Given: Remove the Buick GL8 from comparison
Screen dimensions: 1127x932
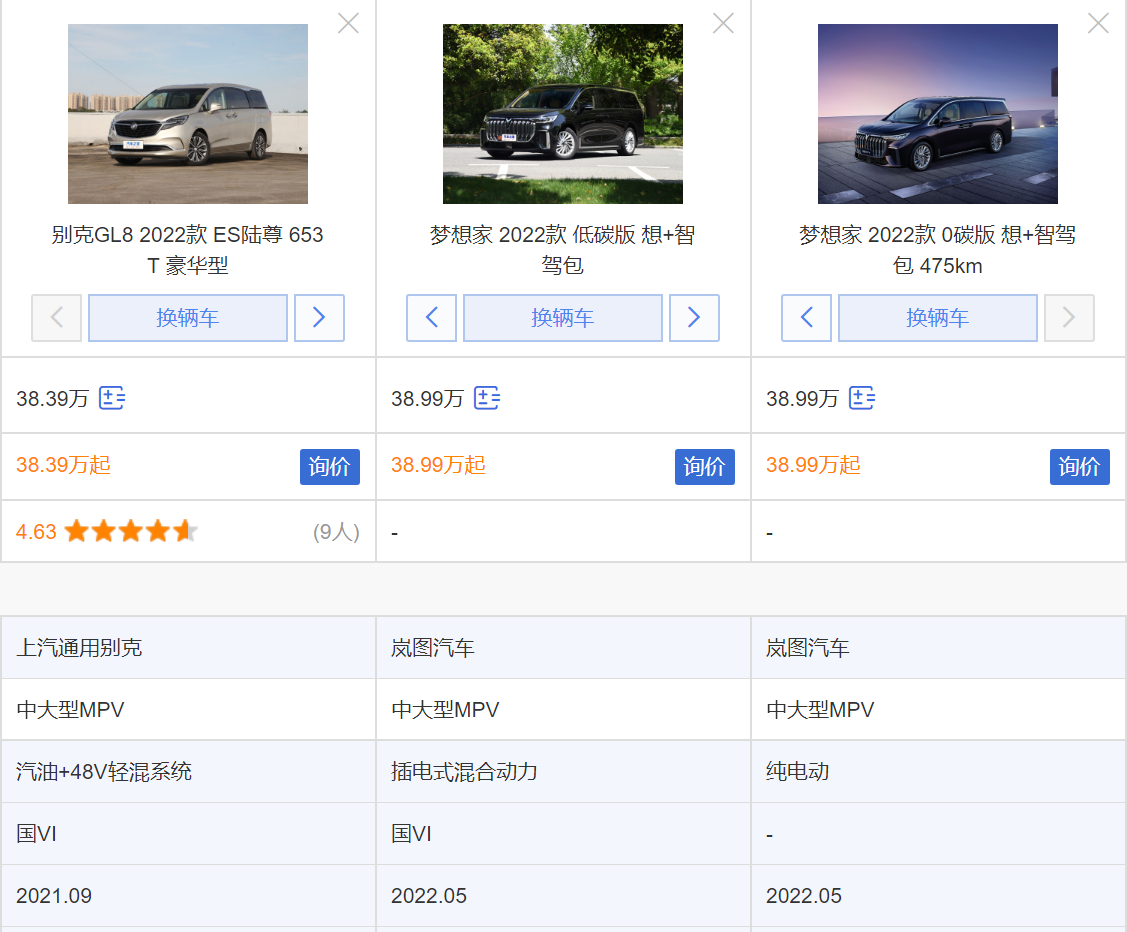Looking at the screenshot, I should click(x=348, y=22).
